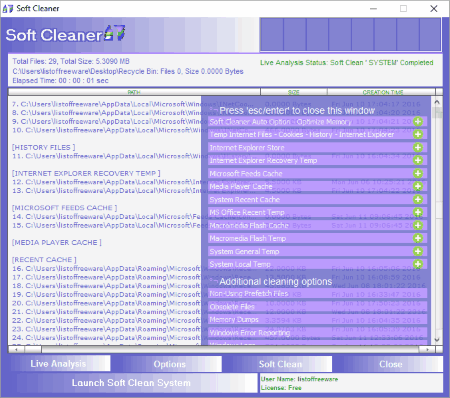Maximize the Soft Cleaner window
The image size is (450, 398).
coord(403,8)
